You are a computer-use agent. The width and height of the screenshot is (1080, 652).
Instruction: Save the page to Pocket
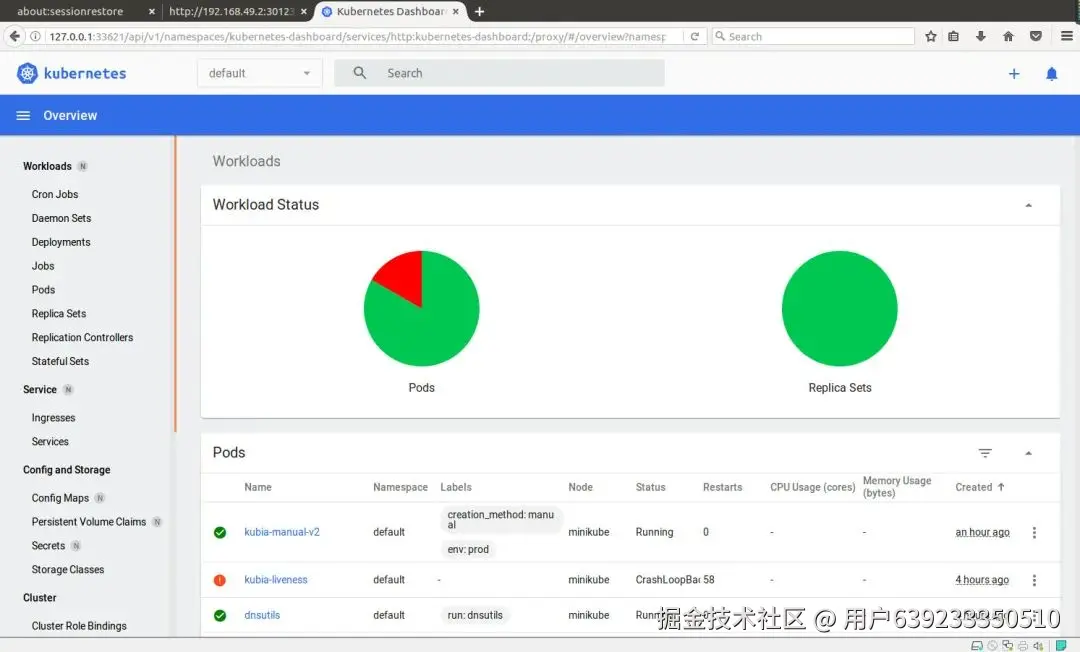click(1036, 36)
